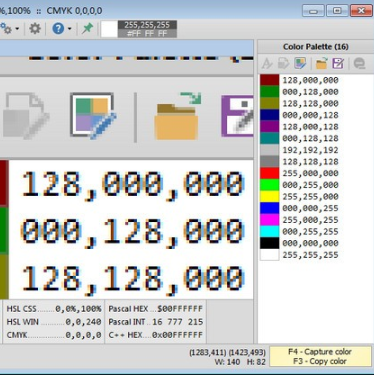Click the palette value text 255,000,000

tap(310, 173)
